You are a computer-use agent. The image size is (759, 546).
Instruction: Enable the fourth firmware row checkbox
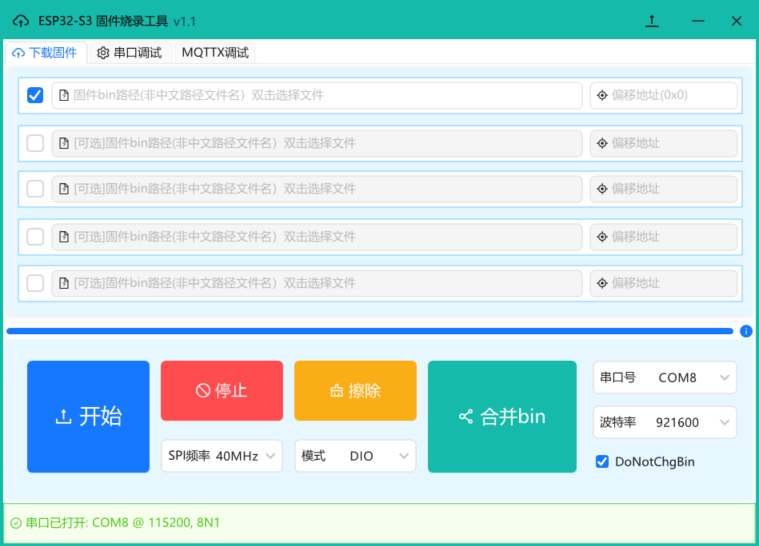(x=35, y=237)
